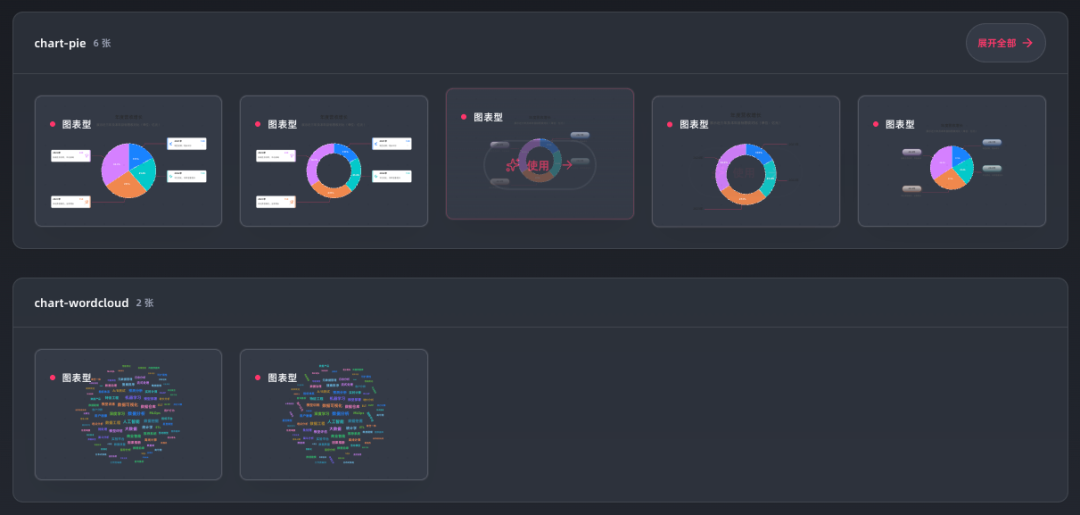Image resolution: width=1080 pixels, height=515 pixels.
Task: Click the 展开全部 button for chart-pie
Action: (x=1005, y=43)
